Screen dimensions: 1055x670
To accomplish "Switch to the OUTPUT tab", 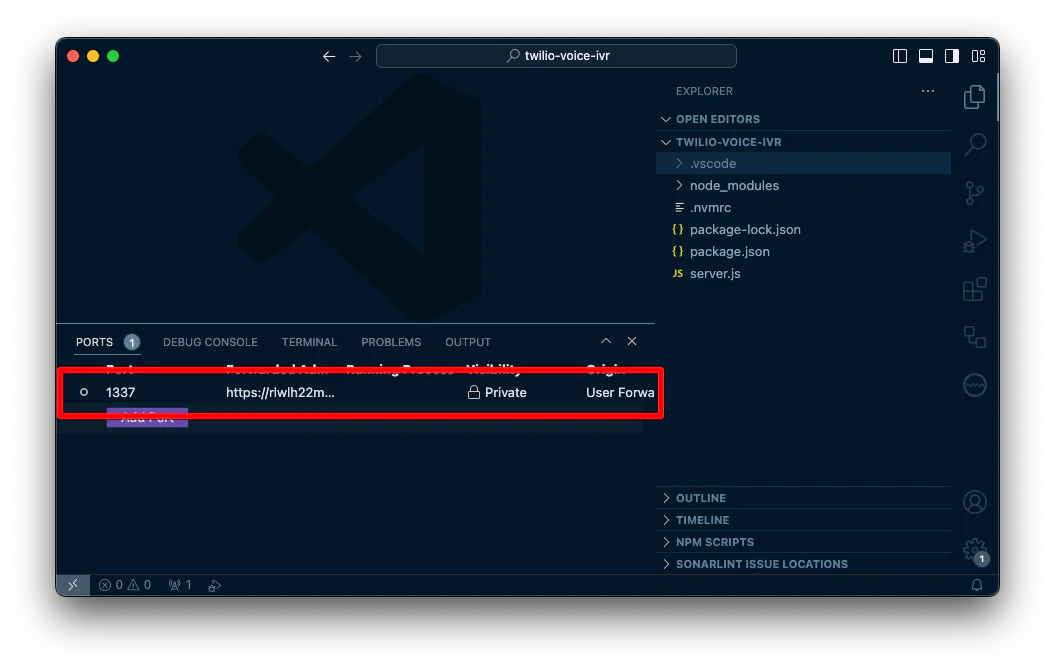I will [468, 342].
